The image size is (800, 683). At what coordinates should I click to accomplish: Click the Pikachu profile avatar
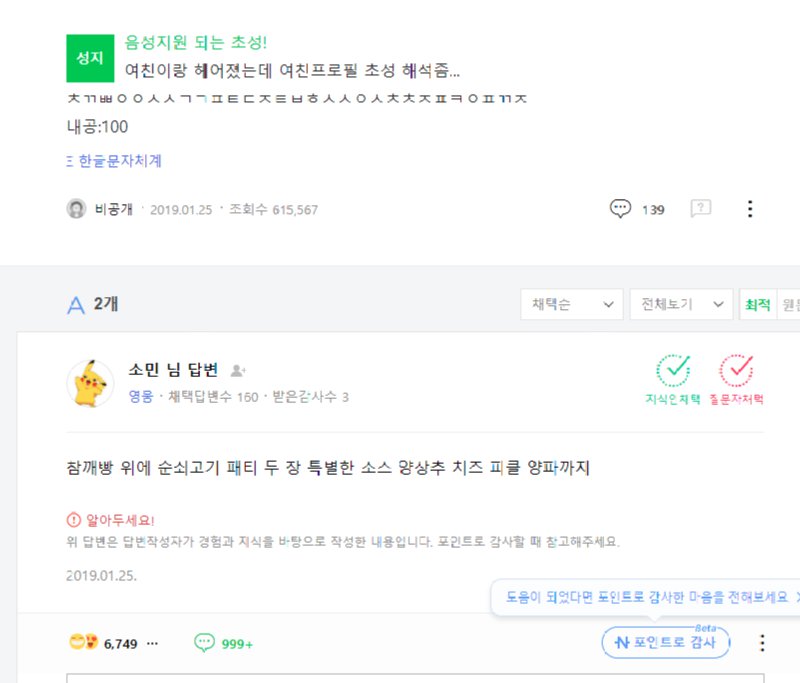90,383
